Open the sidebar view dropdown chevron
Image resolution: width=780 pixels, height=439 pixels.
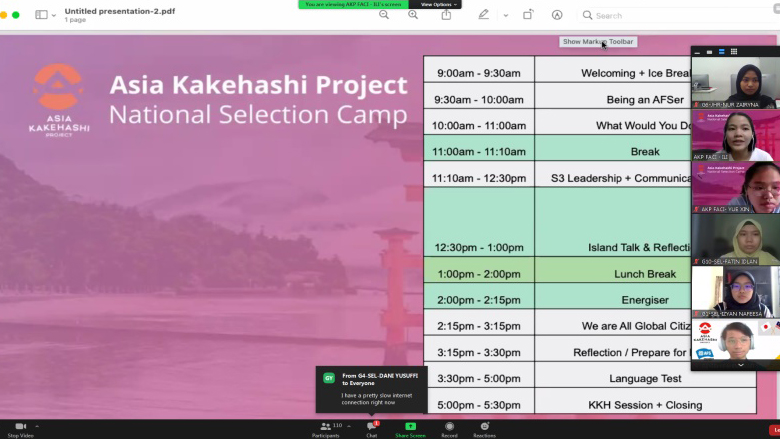(x=54, y=15)
